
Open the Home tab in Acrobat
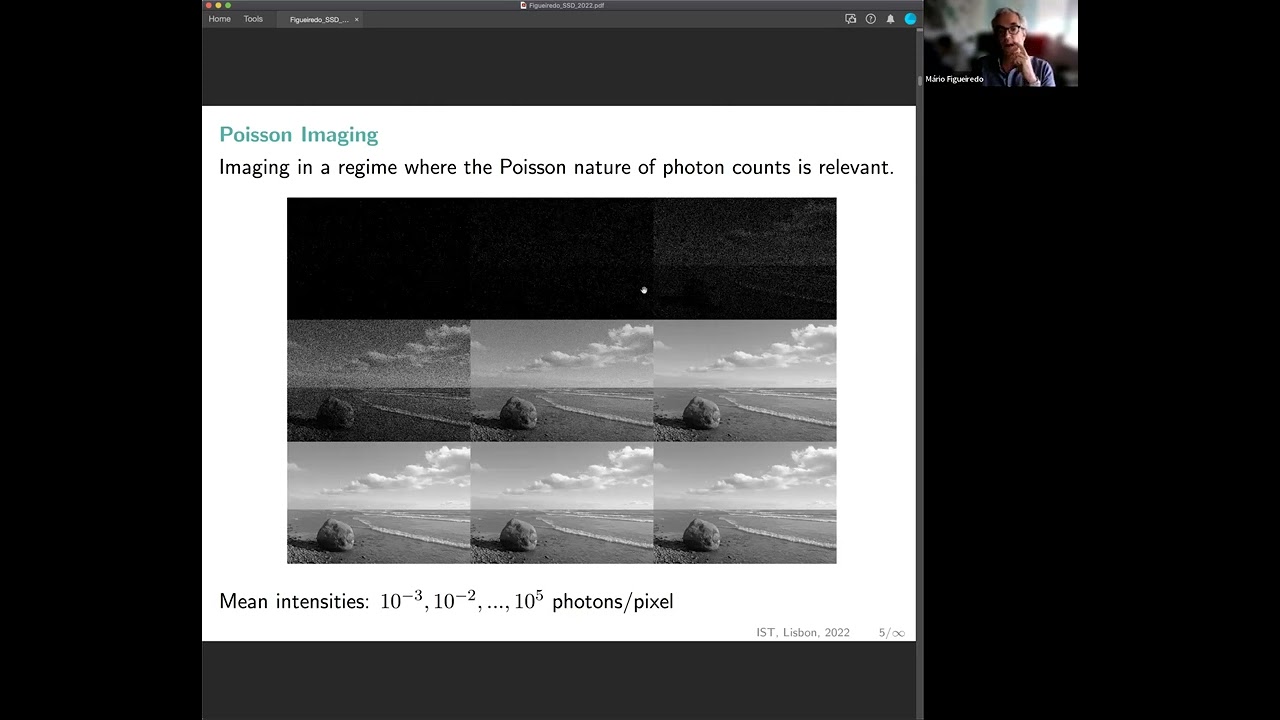(219, 19)
